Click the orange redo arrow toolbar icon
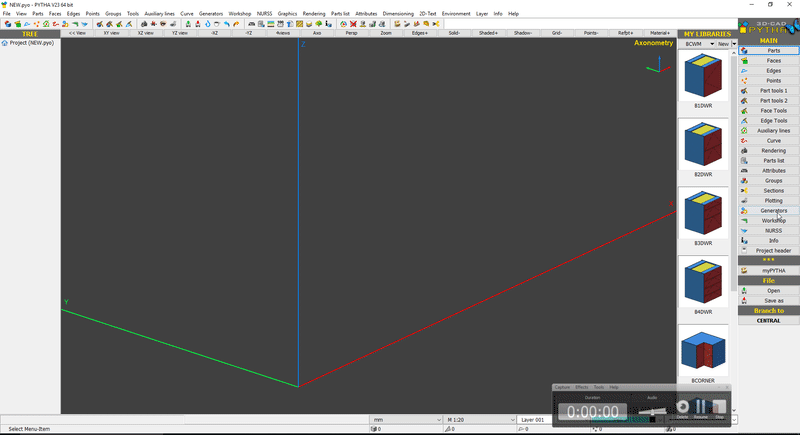This screenshot has height=435, width=800. click(236, 24)
